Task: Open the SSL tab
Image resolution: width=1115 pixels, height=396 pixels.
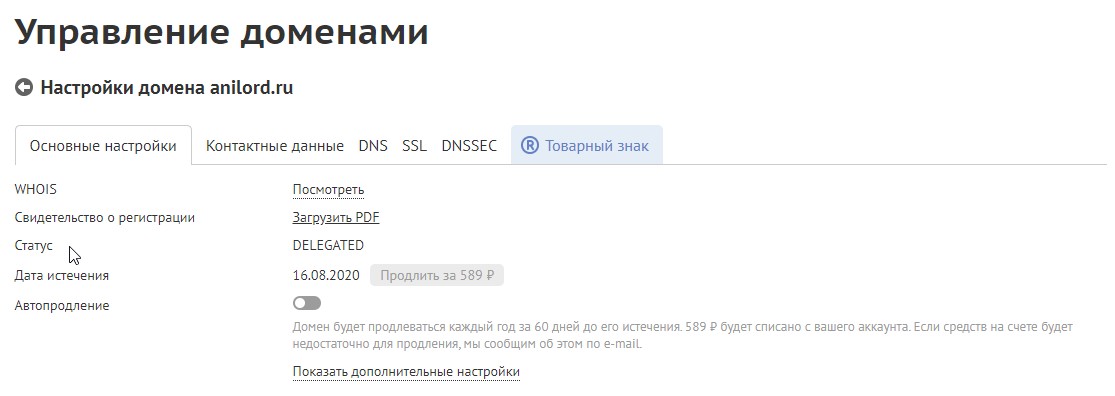Action: (x=415, y=146)
